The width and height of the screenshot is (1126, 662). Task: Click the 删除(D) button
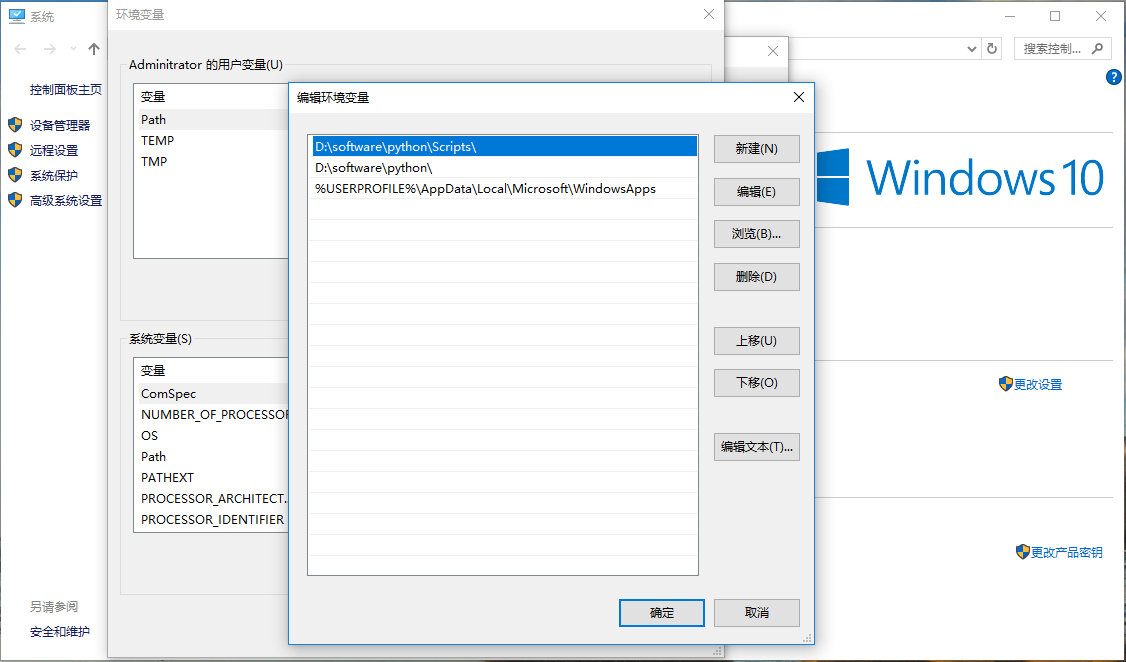(x=756, y=276)
